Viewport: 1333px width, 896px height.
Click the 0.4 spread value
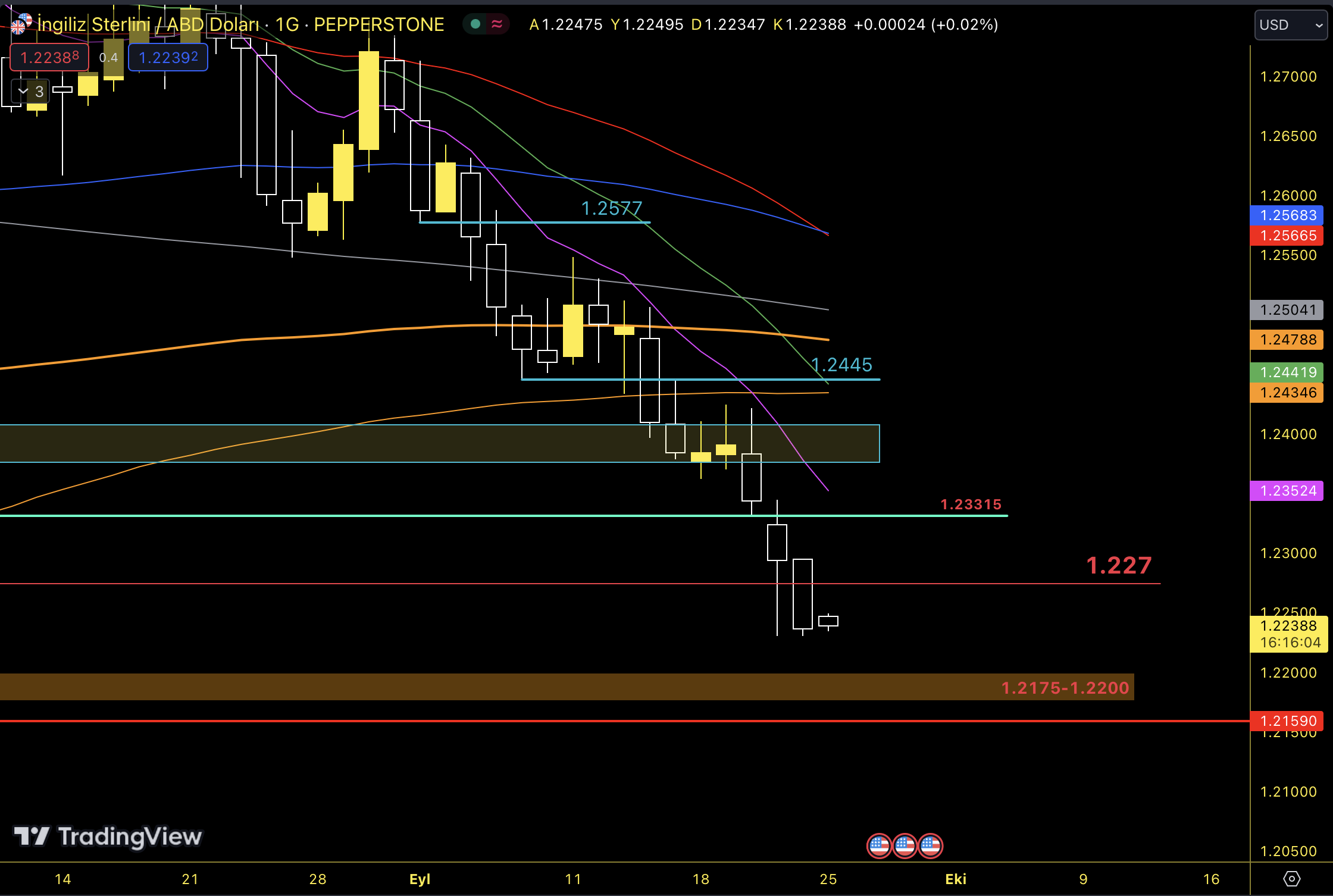click(x=108, y=58)
